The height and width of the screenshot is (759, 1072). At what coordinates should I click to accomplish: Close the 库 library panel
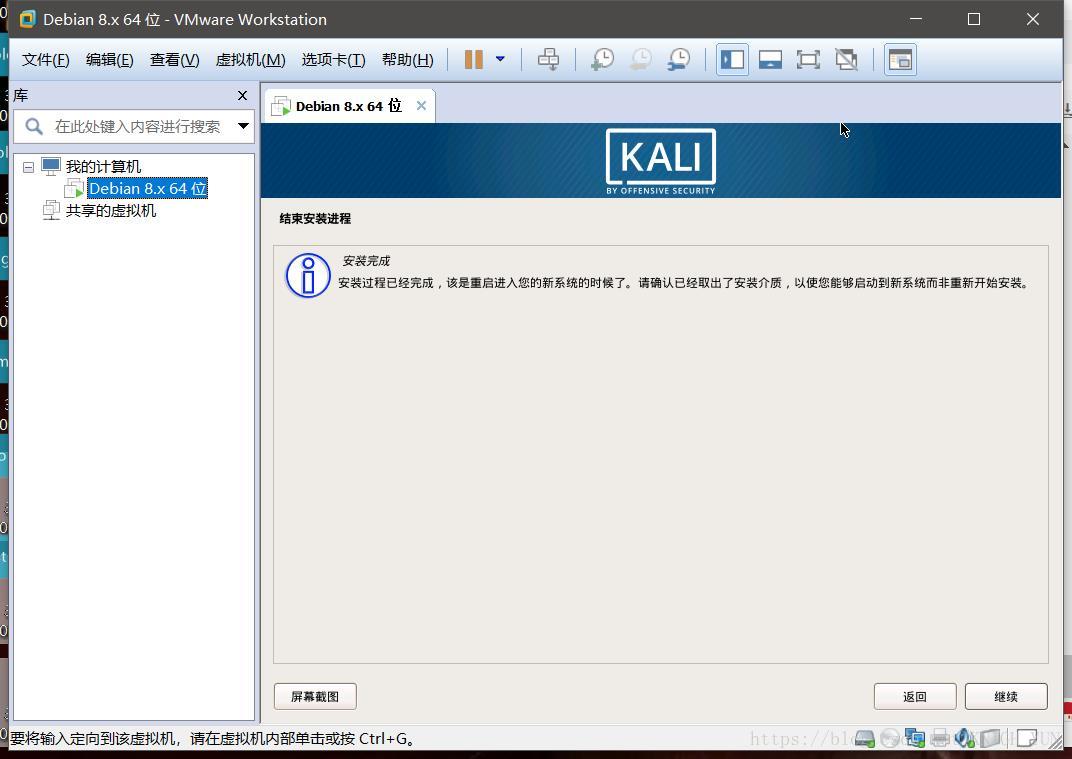click(x=242, y=96)
